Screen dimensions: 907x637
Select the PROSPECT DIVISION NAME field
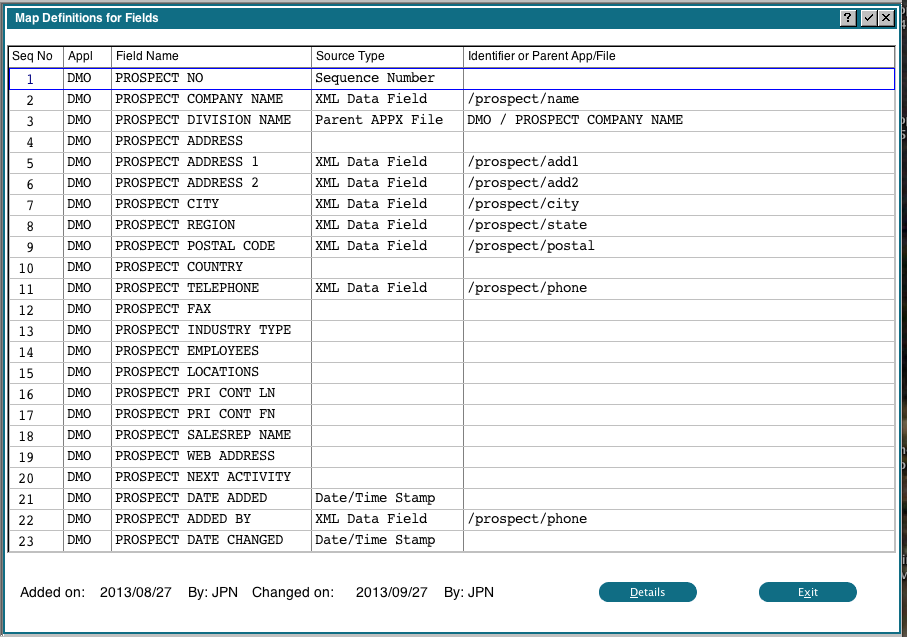203,120
